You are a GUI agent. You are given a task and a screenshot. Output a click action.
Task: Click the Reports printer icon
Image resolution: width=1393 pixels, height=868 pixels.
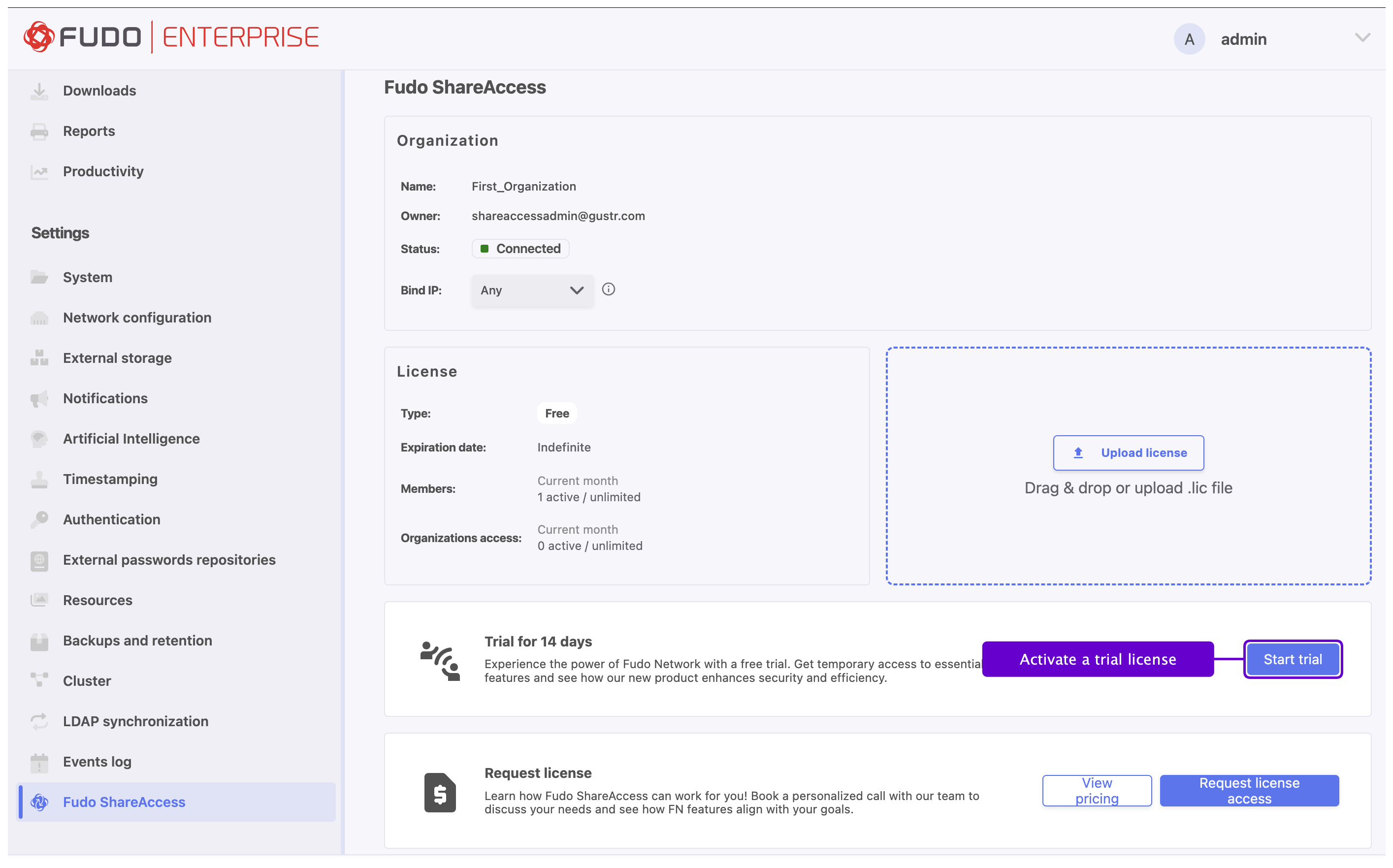39,131
